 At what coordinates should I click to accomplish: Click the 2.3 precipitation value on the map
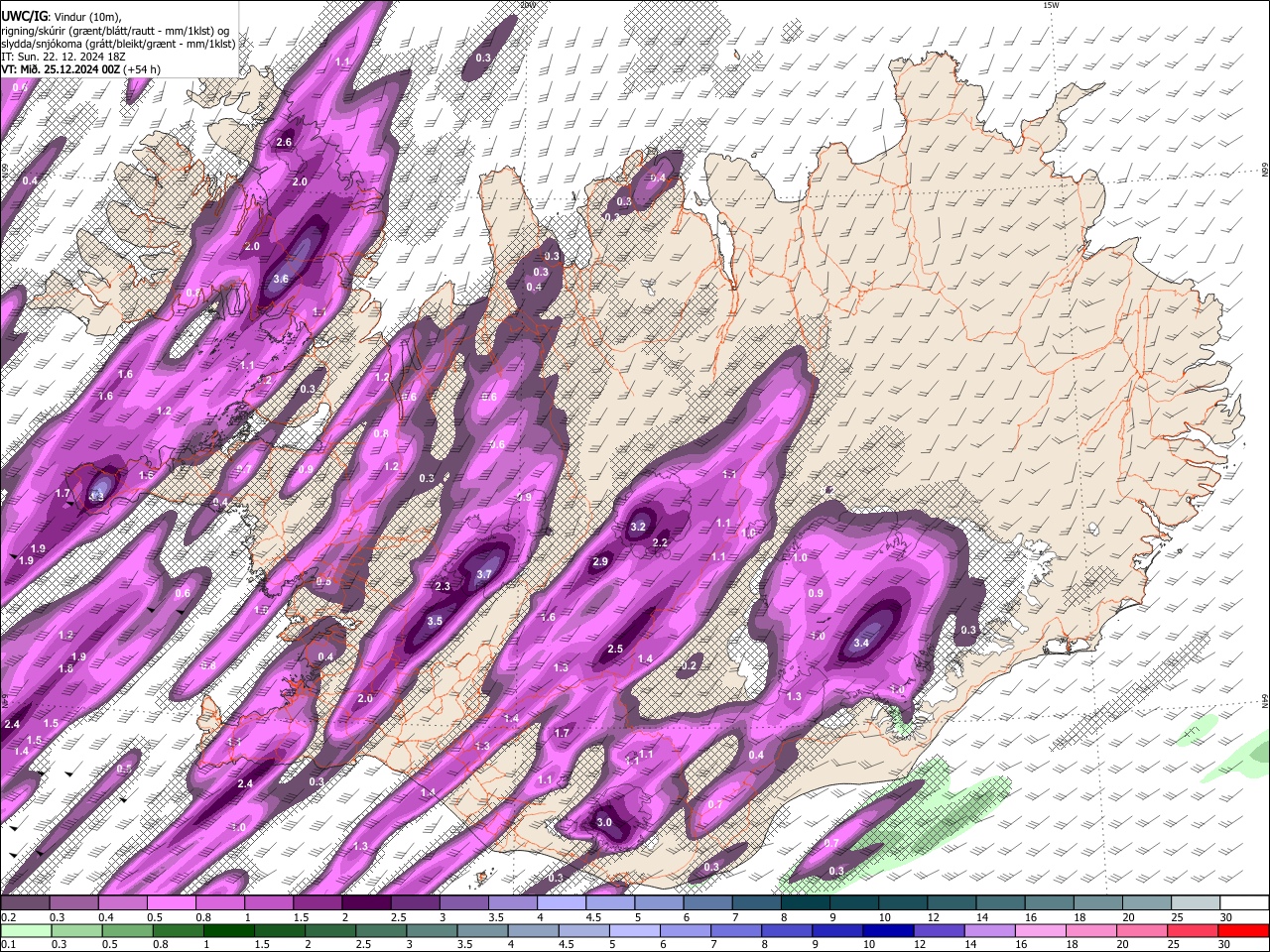443,587
